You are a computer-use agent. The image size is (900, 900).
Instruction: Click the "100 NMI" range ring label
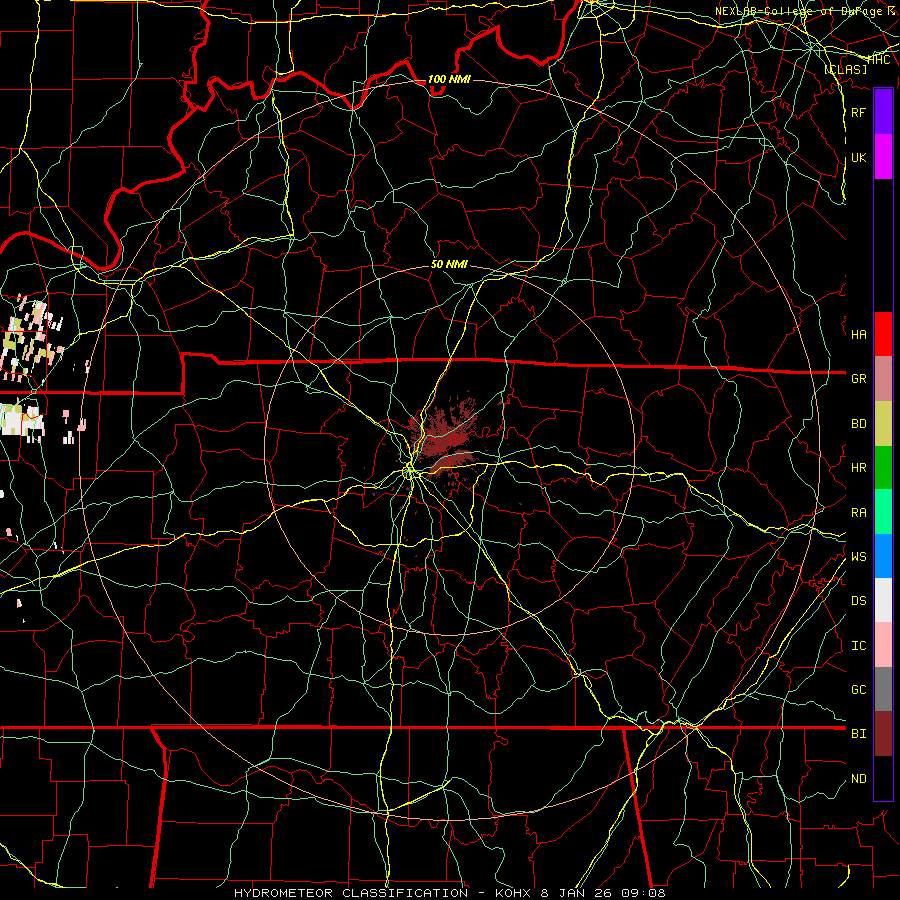coord(449,79)
